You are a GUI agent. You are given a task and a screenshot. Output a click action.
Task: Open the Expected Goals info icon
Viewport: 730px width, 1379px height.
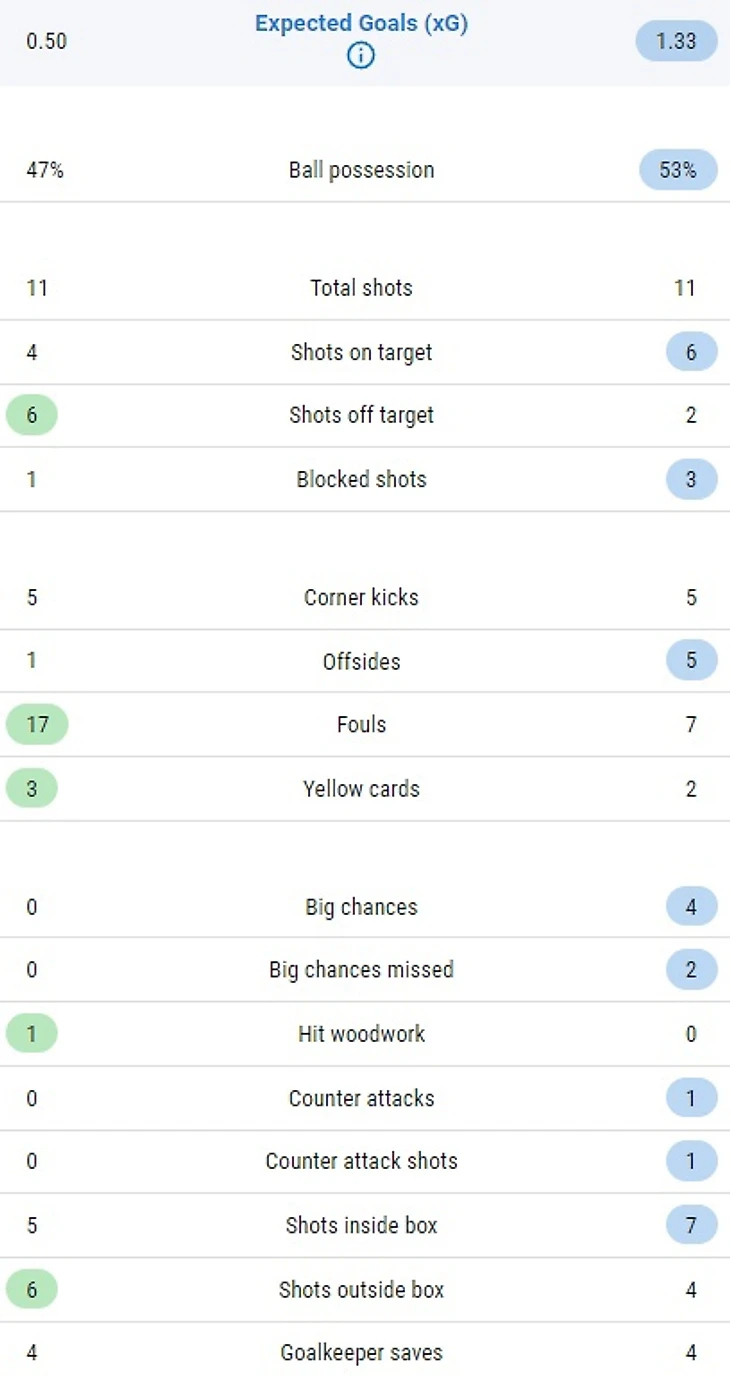tap(361, 56)
